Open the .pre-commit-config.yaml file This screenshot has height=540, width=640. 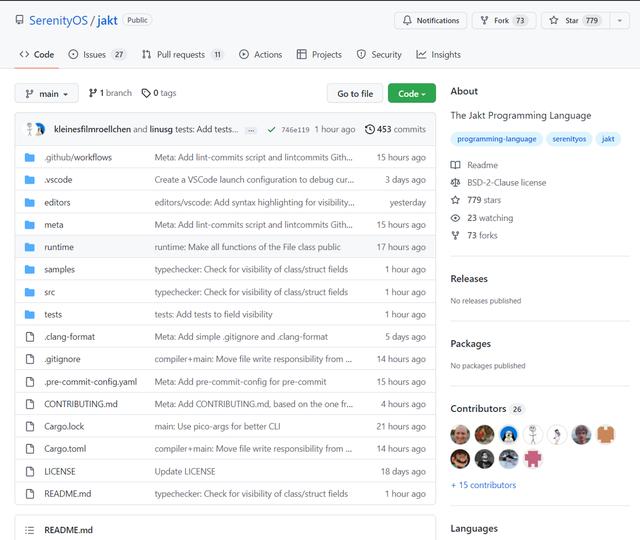pyautogui.click(x=91, y=382)
